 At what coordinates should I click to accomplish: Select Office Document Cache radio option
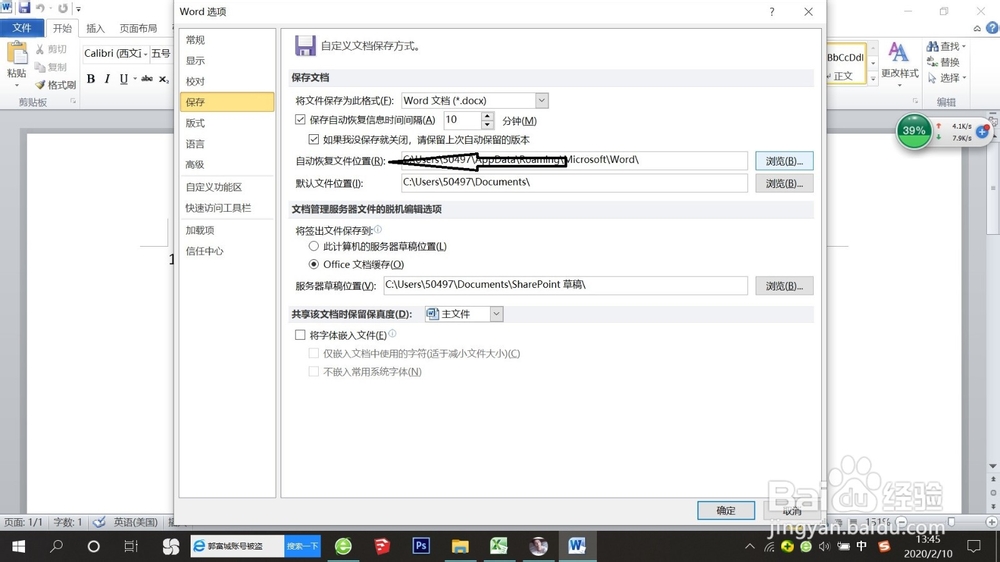point(313,264)
